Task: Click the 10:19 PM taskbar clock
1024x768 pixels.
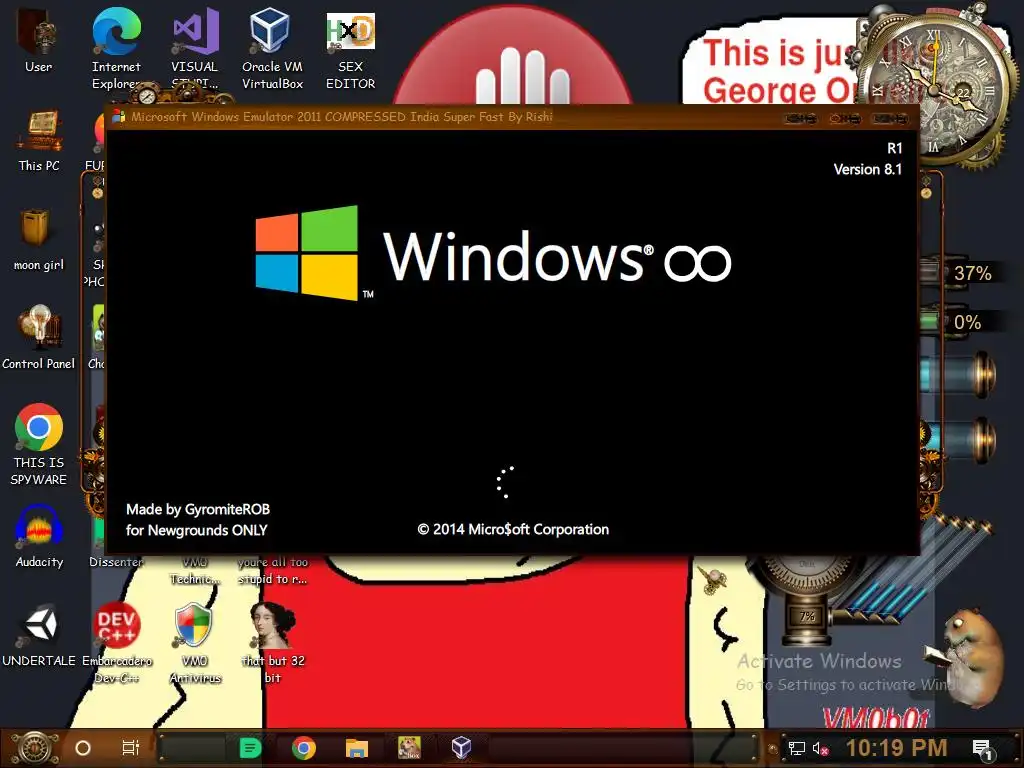Action: tap(896, 748)
